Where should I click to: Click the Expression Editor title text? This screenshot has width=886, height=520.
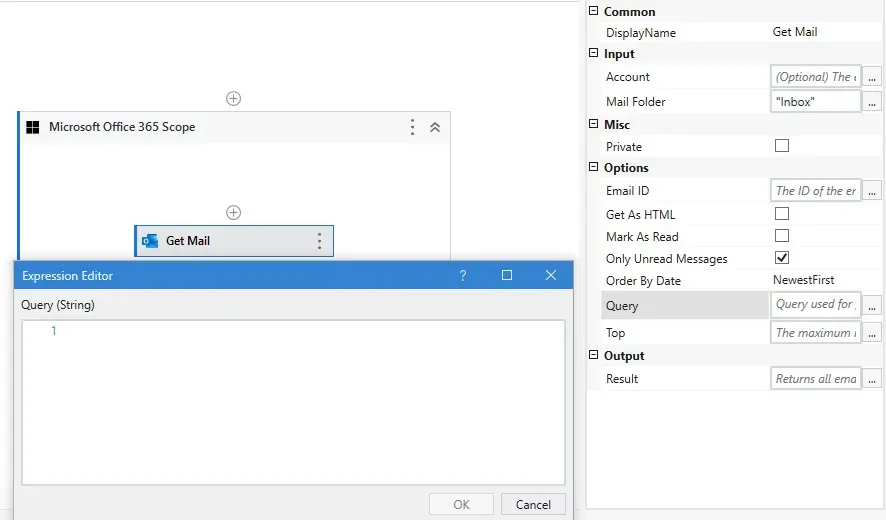[67, 276]
